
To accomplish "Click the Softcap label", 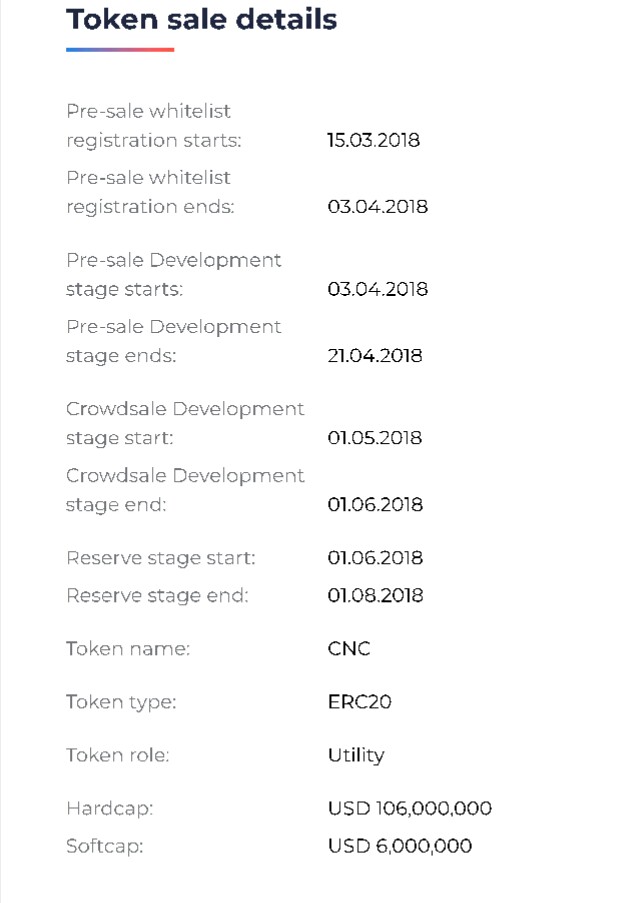I will pos(104,846).
